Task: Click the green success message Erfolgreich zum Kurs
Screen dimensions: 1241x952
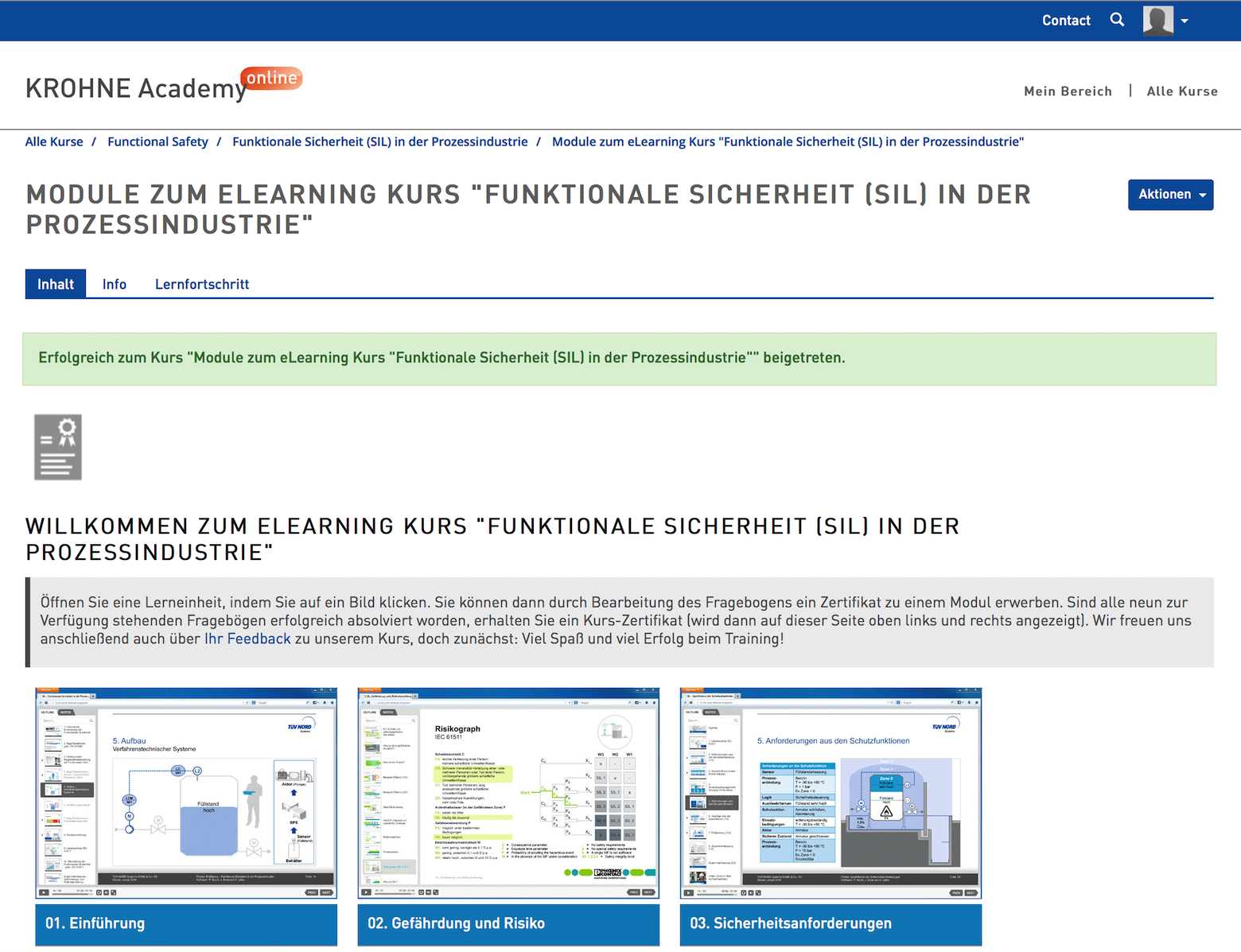Action: (619, 359)
